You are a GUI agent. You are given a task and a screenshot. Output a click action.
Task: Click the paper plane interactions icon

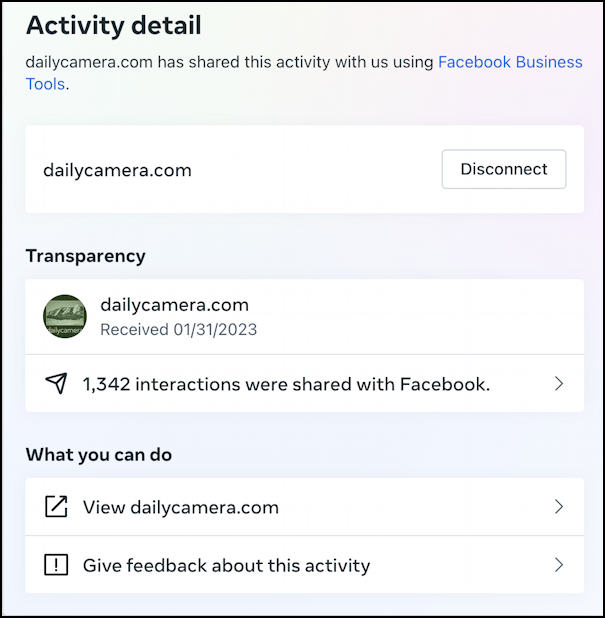click(x=56, y=383)
